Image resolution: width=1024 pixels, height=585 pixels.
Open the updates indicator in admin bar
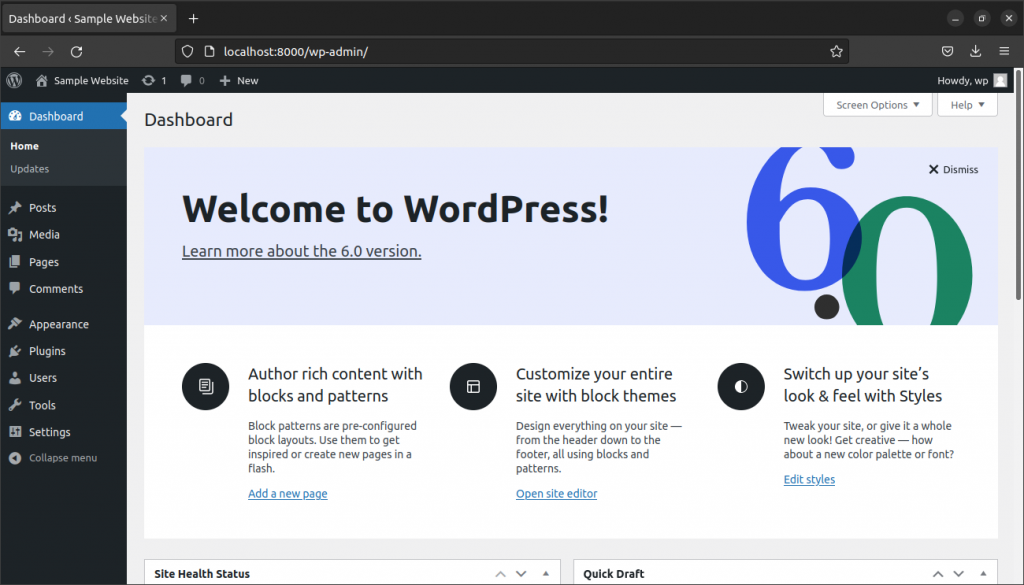(x=155, y=80)
